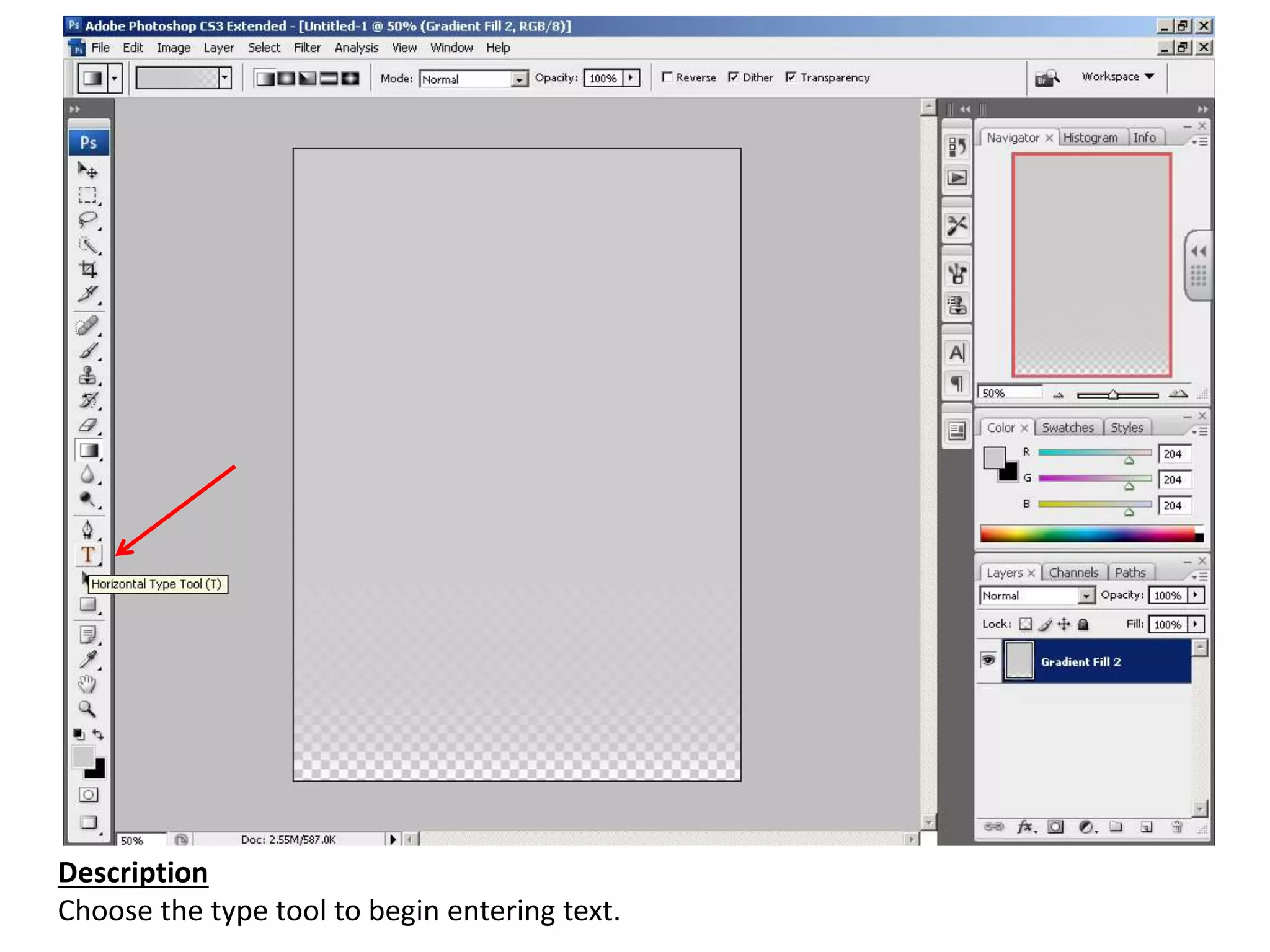Select the Clone Stamp tool
1270x952 pixels.
click(x=88, y=376)
